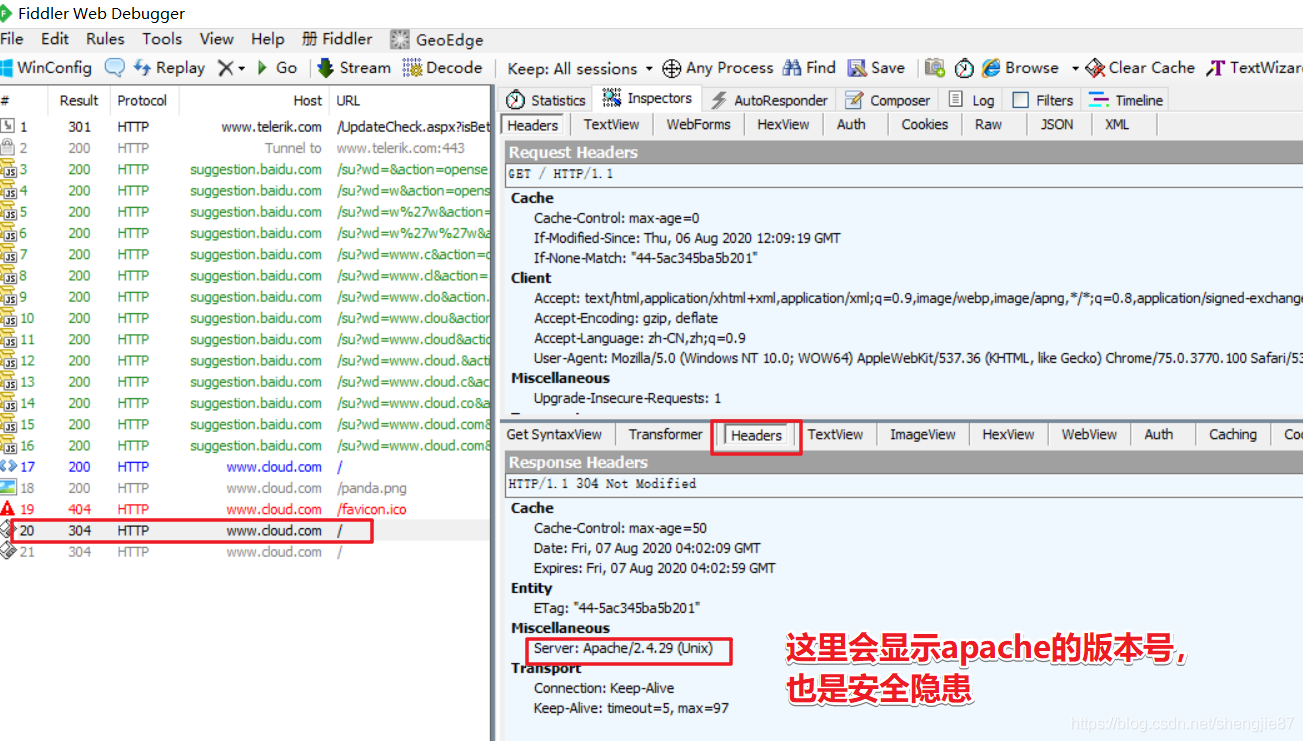This screenshot has height=742, width=1304.
Task: Open the AutoResponder tab
Action: (x=769, y=100)
